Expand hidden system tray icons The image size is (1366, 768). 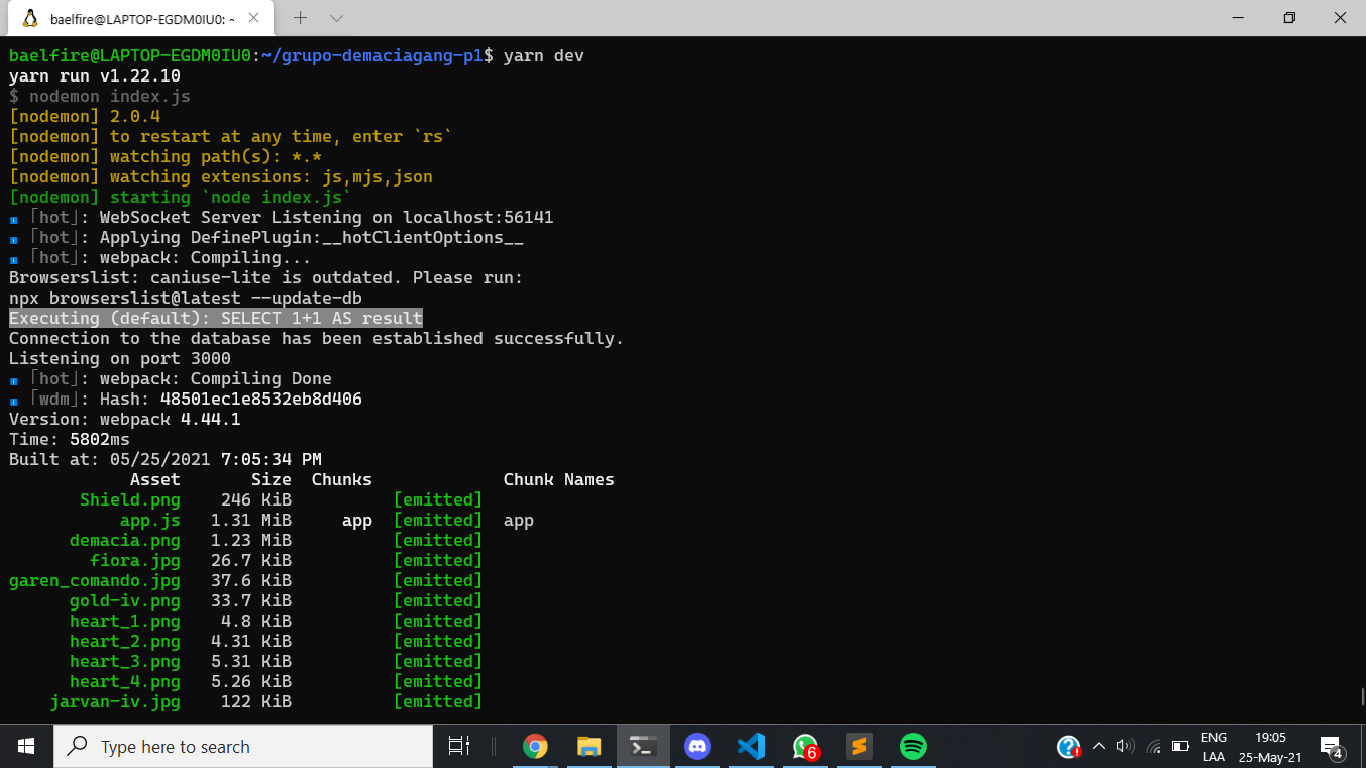click(1098, 746)
